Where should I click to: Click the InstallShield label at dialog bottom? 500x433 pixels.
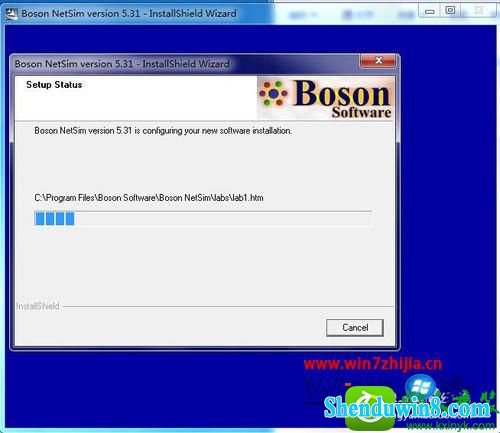pos(38,306)
